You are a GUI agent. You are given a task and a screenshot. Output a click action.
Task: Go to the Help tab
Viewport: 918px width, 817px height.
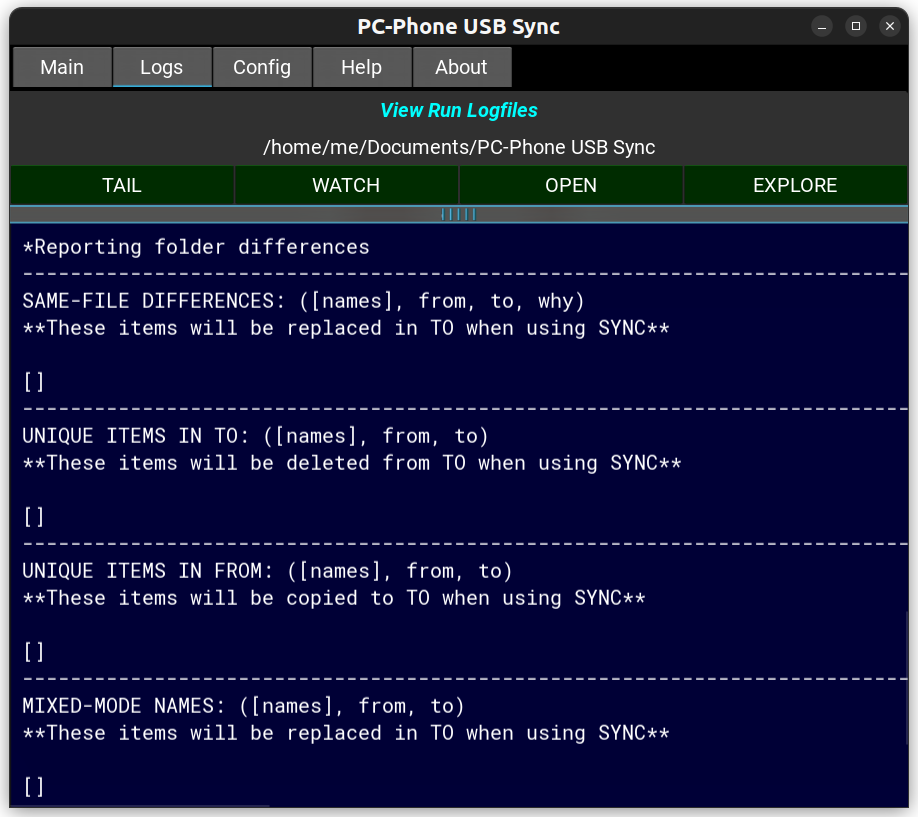362,67
